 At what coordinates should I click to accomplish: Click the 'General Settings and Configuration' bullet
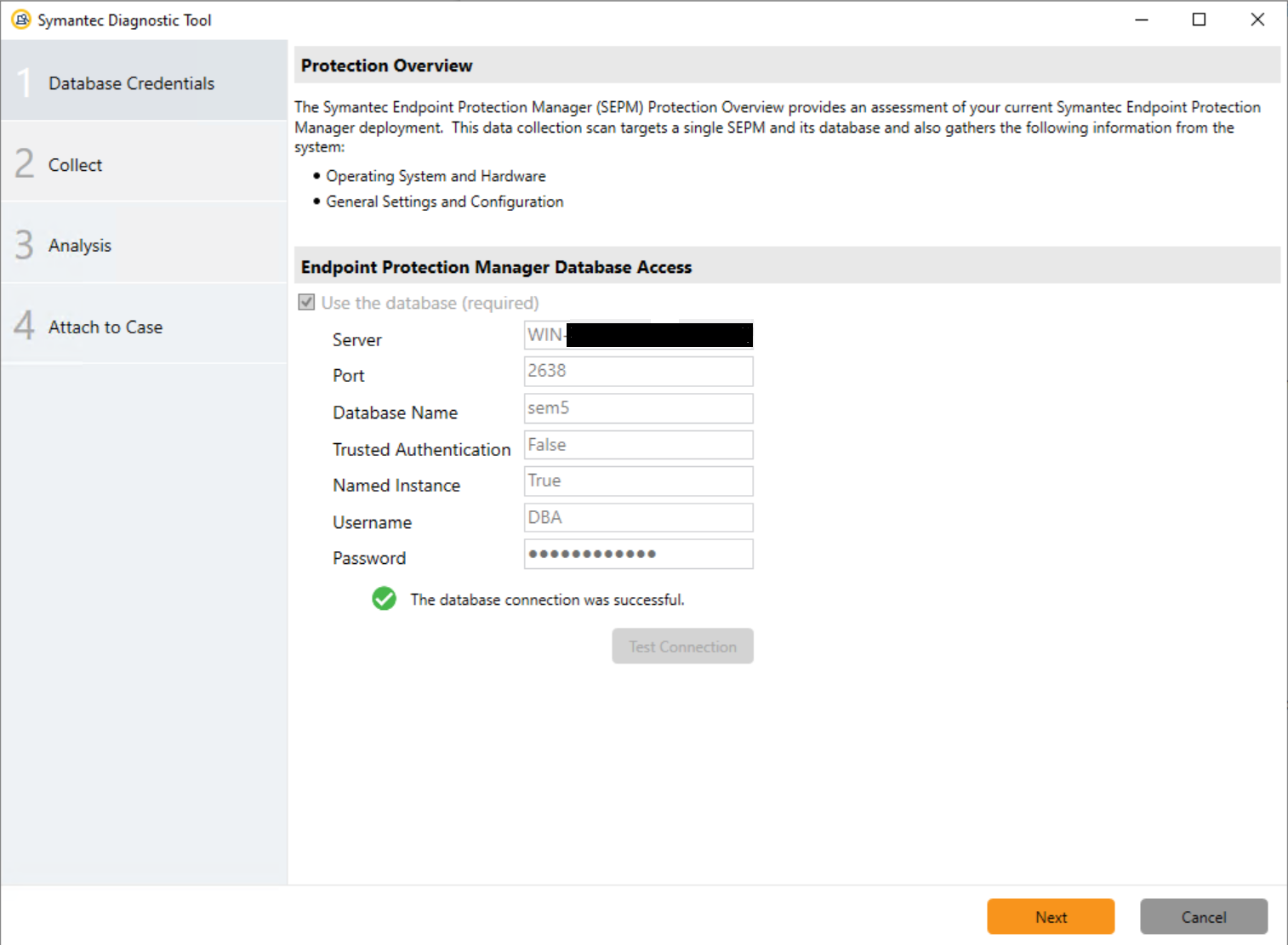tap(445, 202)
